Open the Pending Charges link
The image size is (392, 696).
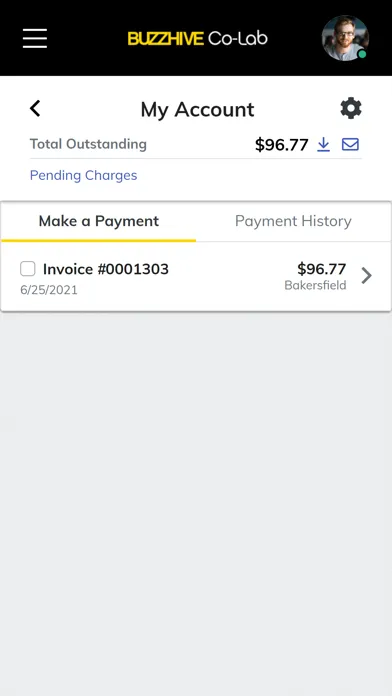tap(83, 175)
